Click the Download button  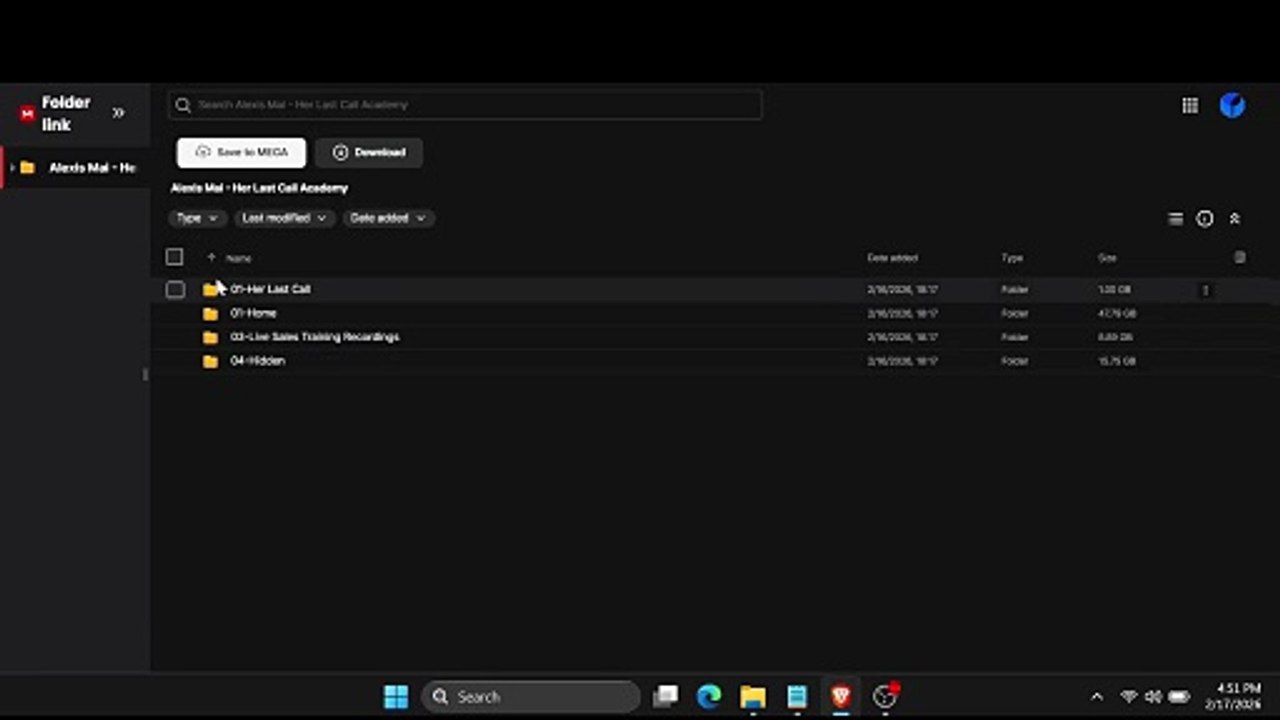point(369,153)
